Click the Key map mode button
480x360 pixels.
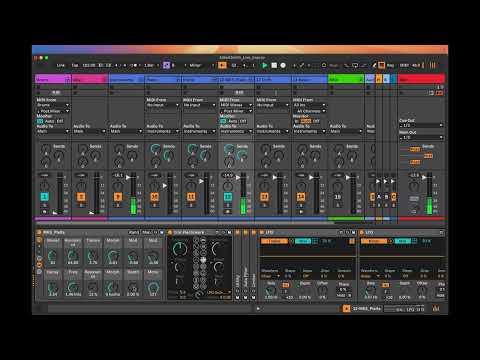[390, 66]
